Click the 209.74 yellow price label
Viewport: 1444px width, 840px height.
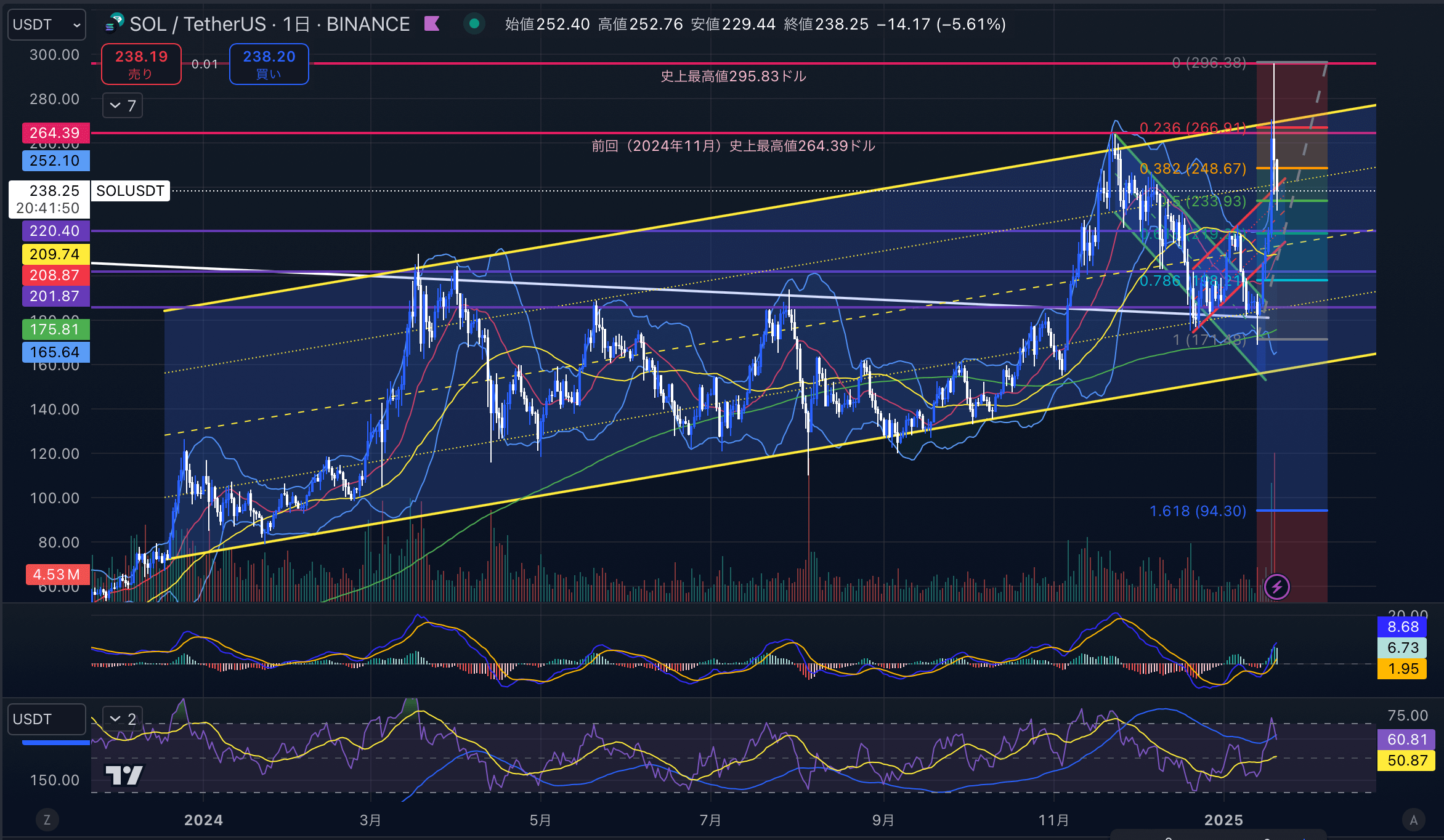click(55, 254)
